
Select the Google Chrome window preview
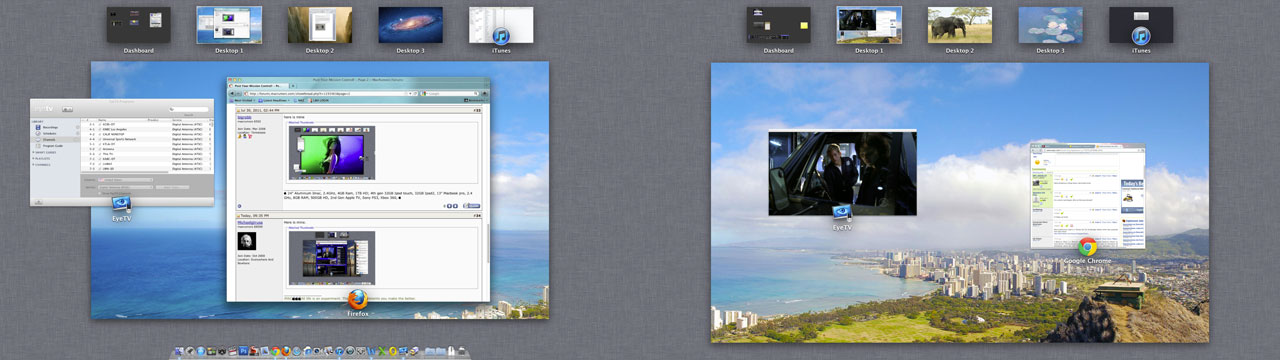pyautogui.click(x=1088, y=196)
